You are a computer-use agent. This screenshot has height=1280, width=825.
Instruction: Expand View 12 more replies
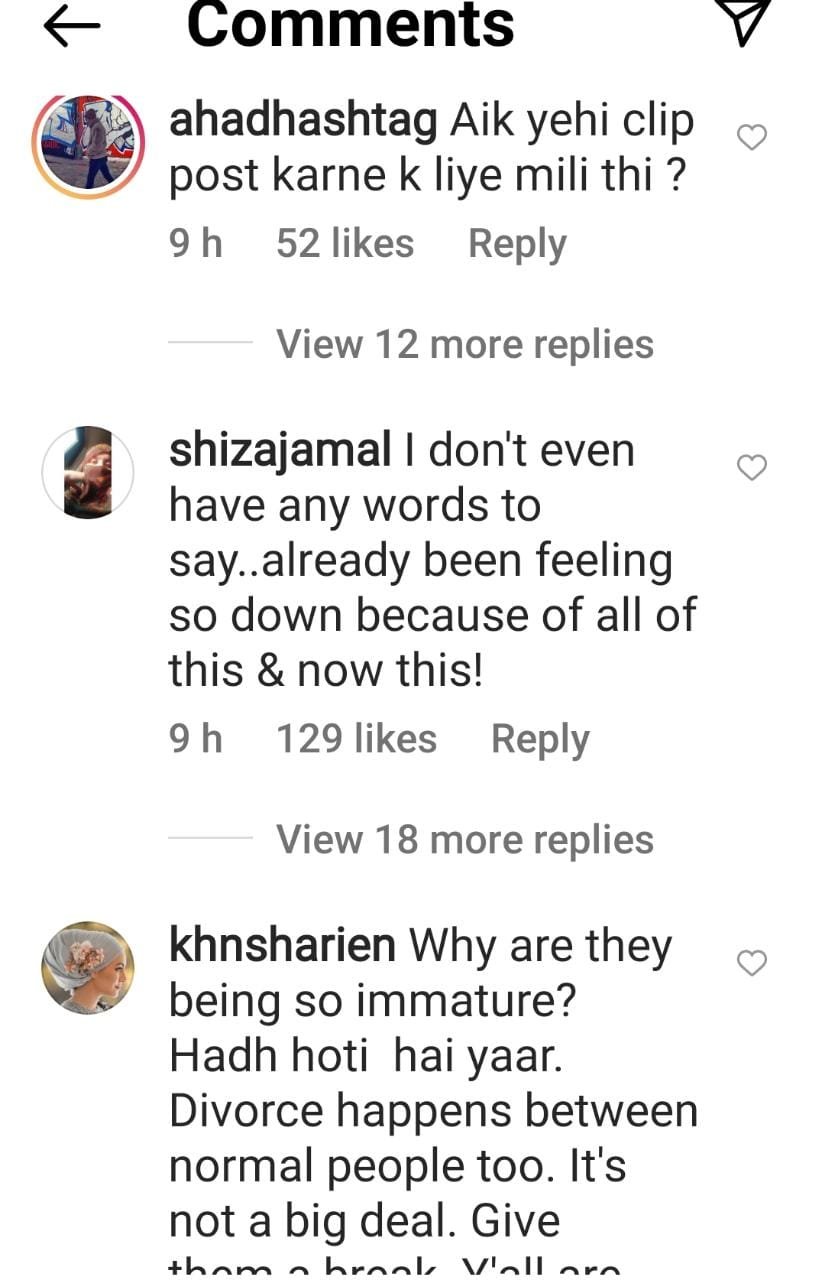coord(464,344)
